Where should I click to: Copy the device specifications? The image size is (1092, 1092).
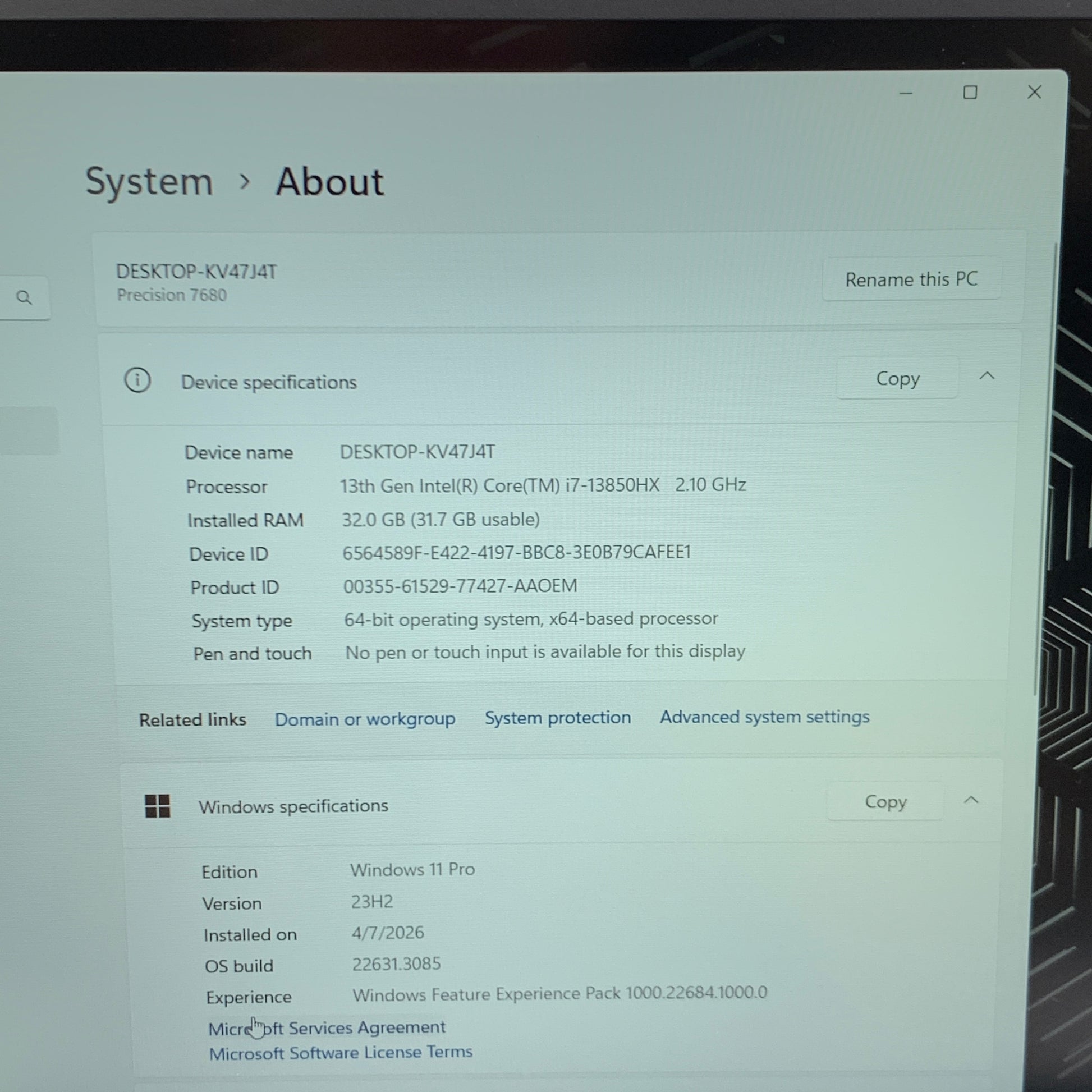click(x=897, y=378)
